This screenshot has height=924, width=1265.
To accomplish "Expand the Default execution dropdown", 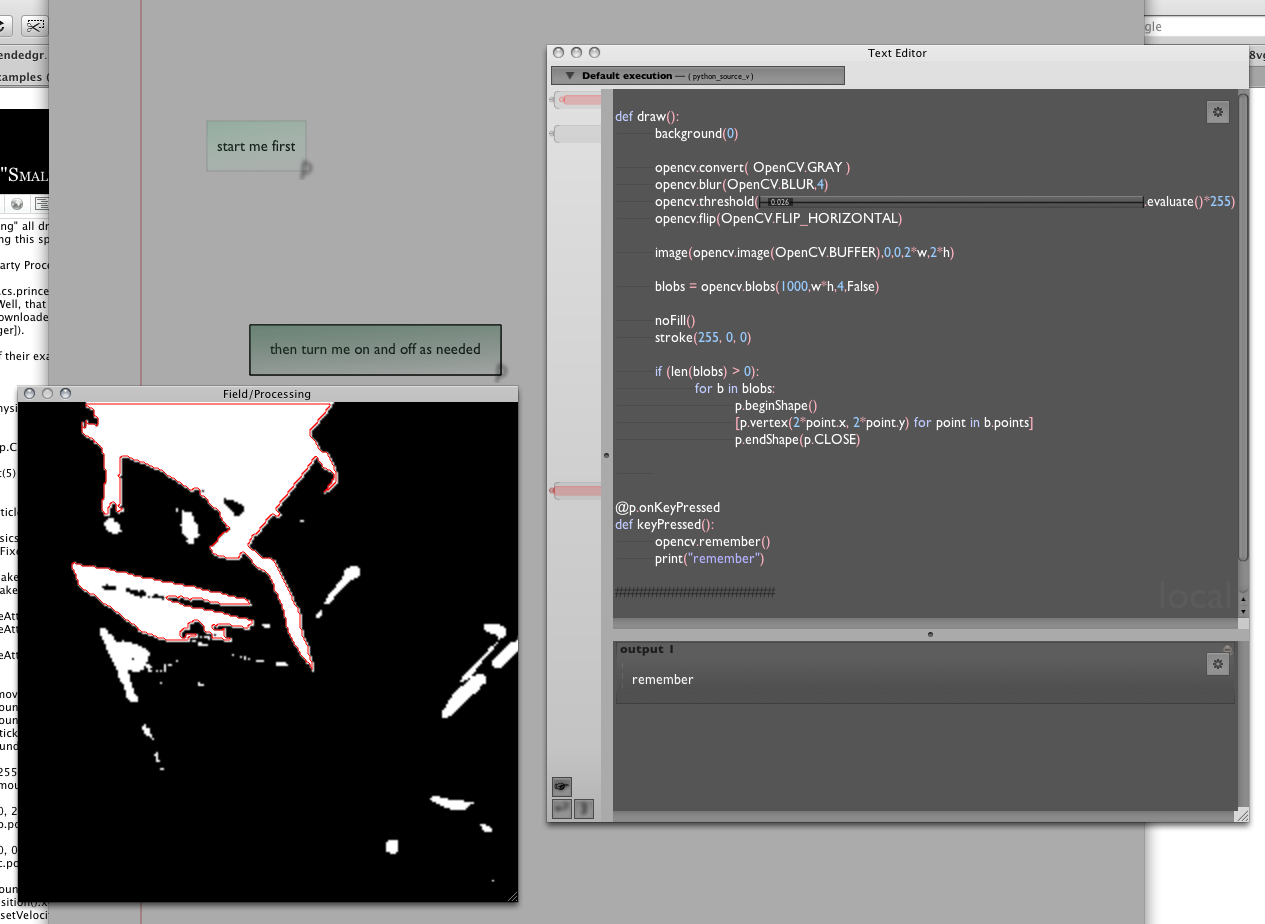I will [570, 75].
